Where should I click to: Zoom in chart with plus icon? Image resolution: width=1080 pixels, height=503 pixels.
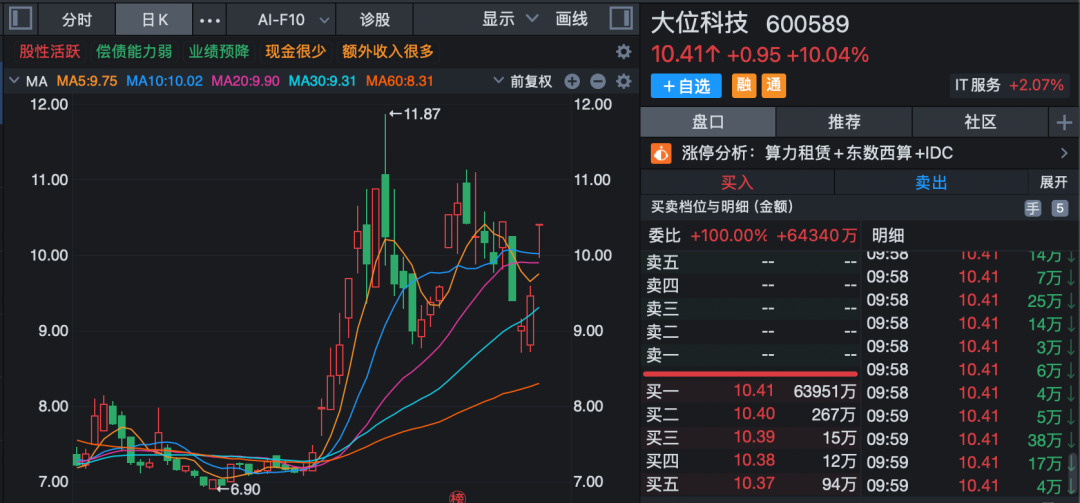572,82
